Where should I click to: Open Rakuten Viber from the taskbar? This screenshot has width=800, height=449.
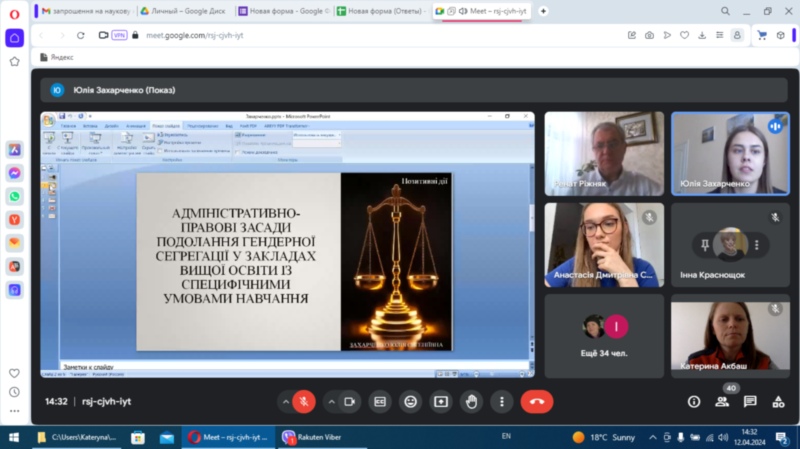pos(318,437)
